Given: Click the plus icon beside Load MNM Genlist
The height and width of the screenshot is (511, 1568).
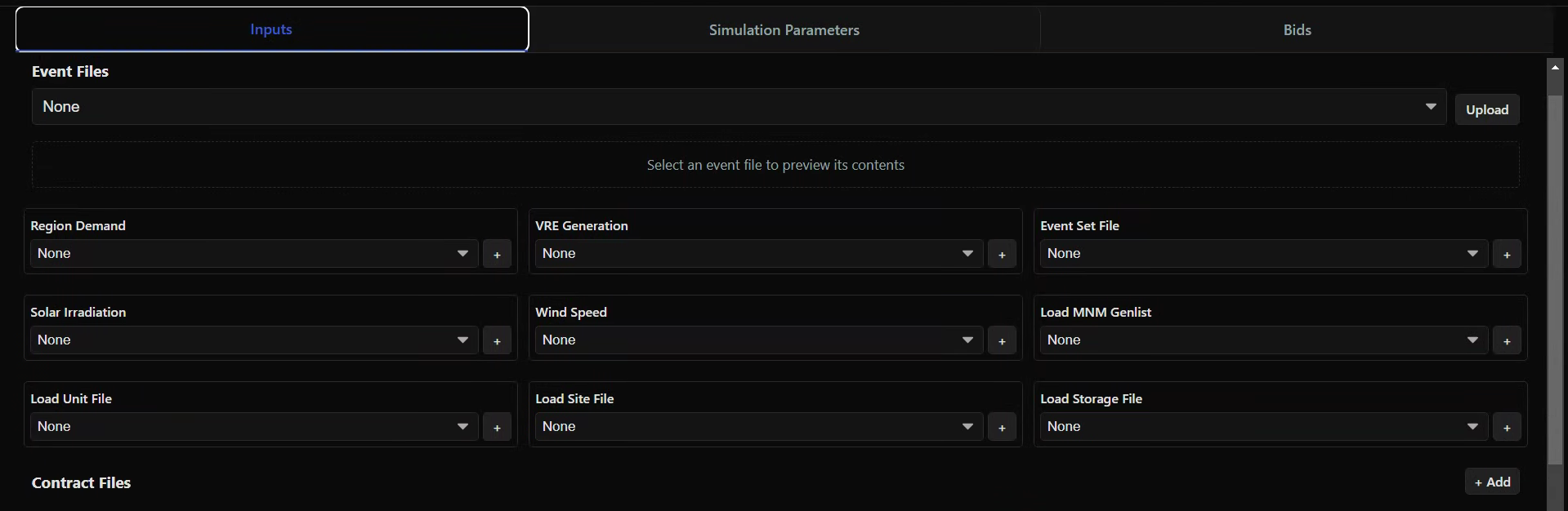Looking at the screenshot, I should click(1507, 341).
